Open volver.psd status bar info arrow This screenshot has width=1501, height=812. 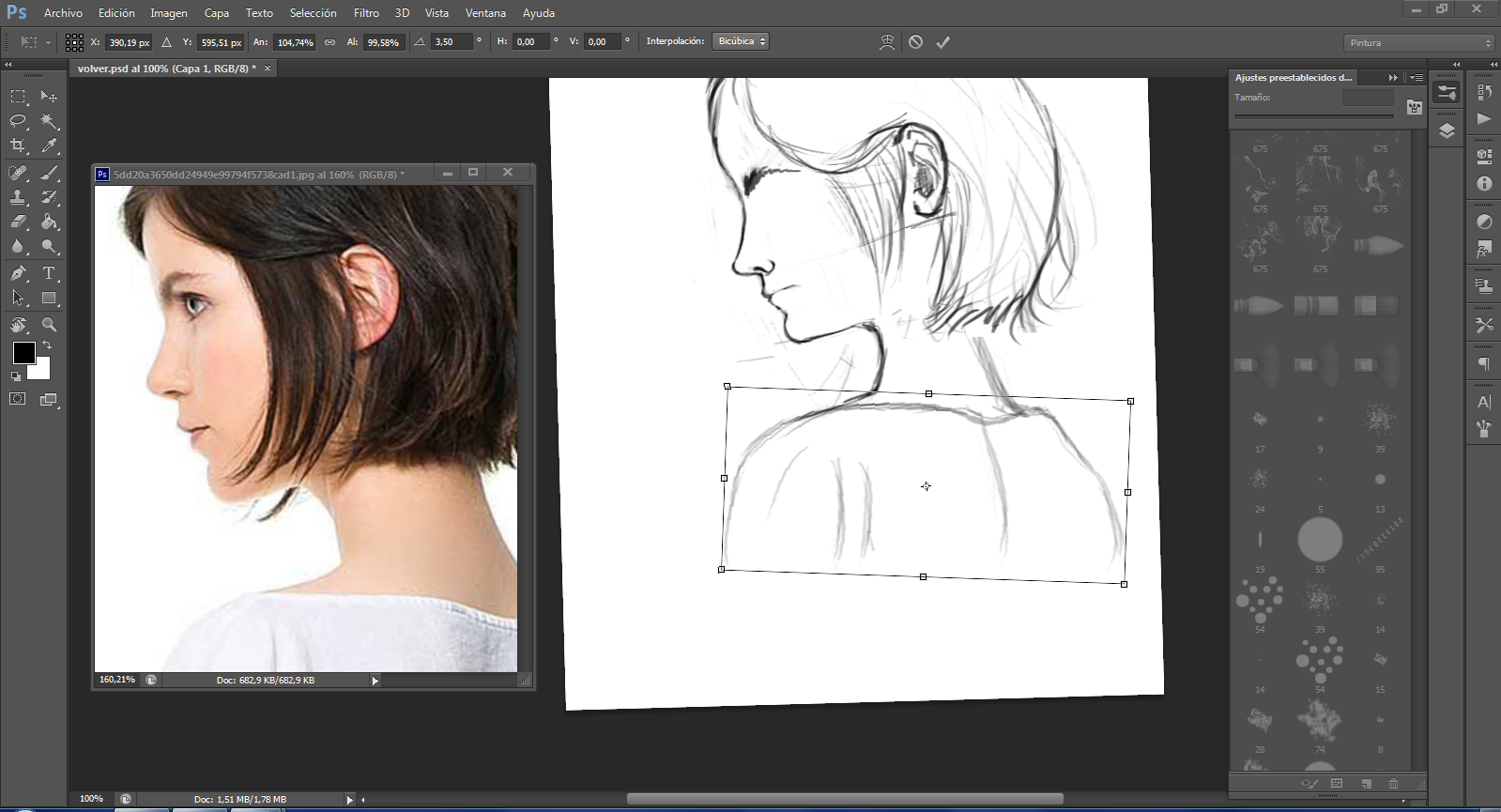tap(349, 800)
